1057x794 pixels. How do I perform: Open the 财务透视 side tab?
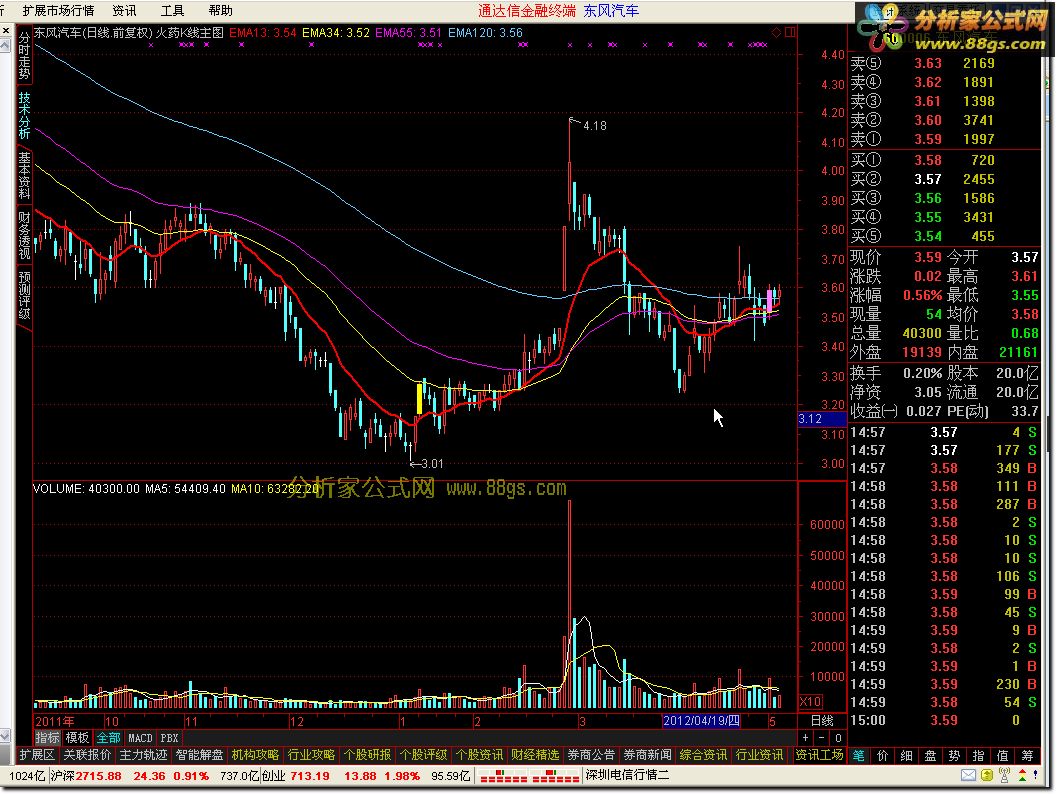point(24,235)
